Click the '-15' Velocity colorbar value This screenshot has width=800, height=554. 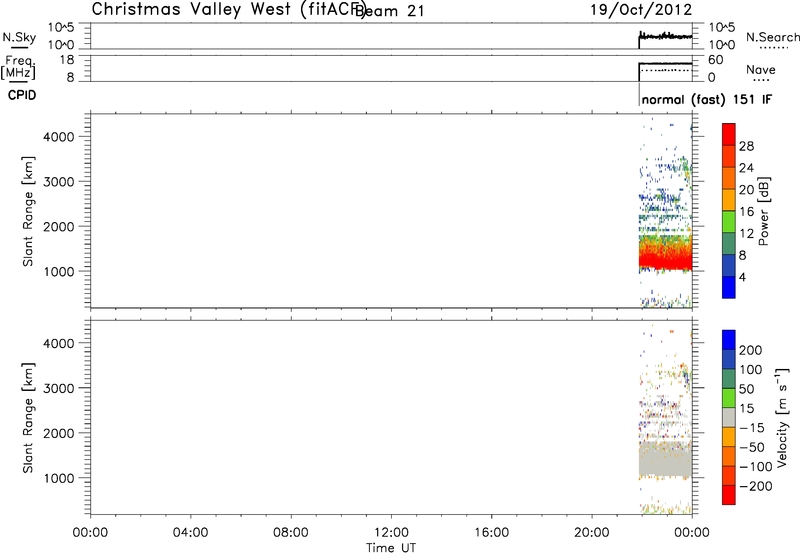click(751, 428)
